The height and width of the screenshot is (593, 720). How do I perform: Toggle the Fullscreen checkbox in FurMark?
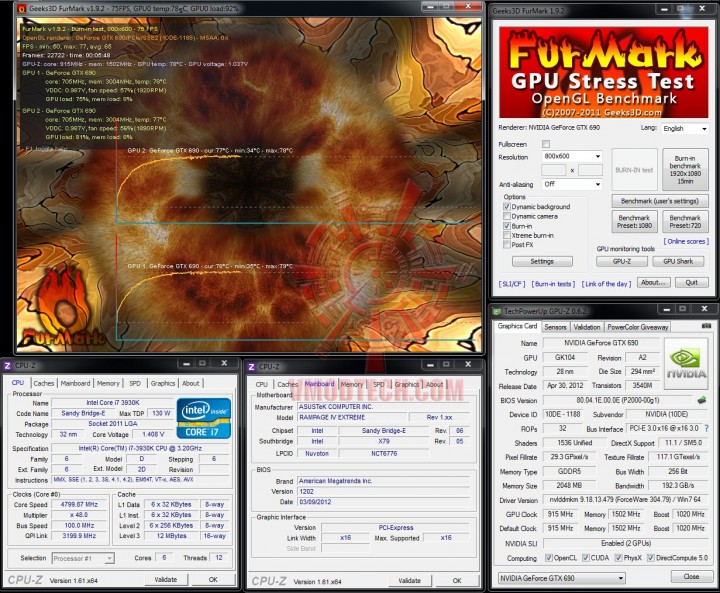click(546, 144)
